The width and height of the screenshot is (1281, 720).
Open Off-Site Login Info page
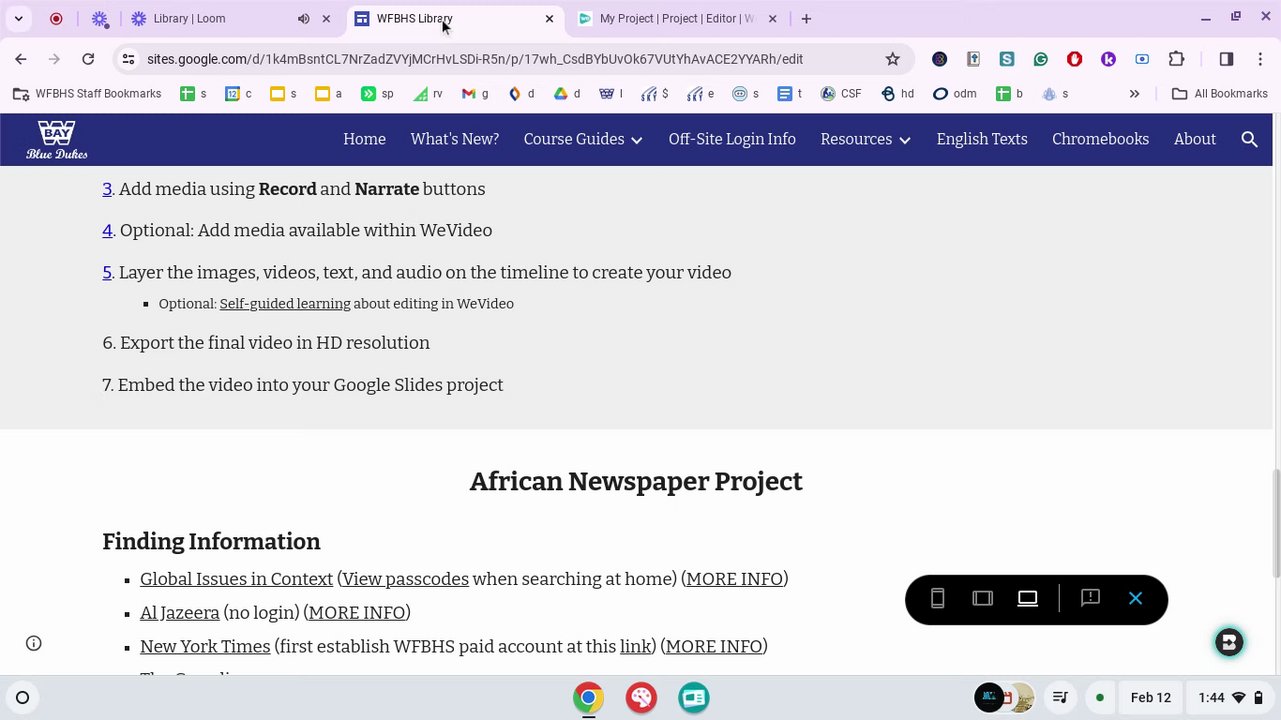[732, 139]
